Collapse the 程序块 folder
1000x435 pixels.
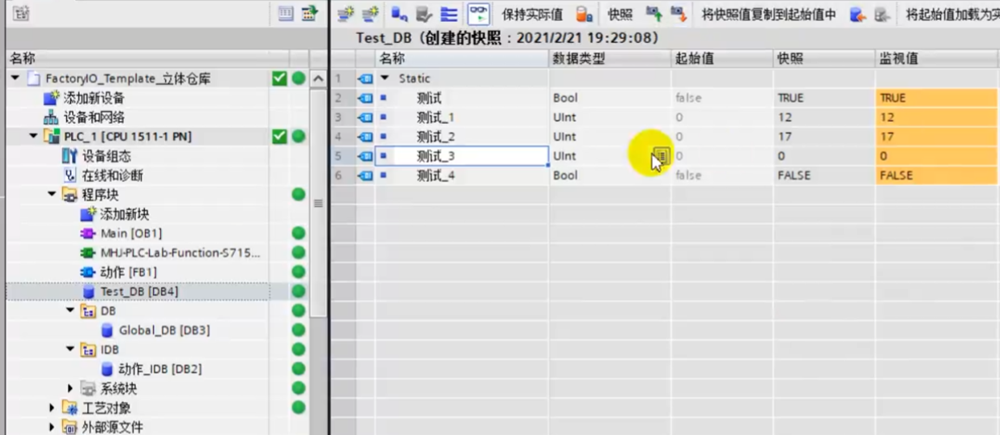[51, 194]
